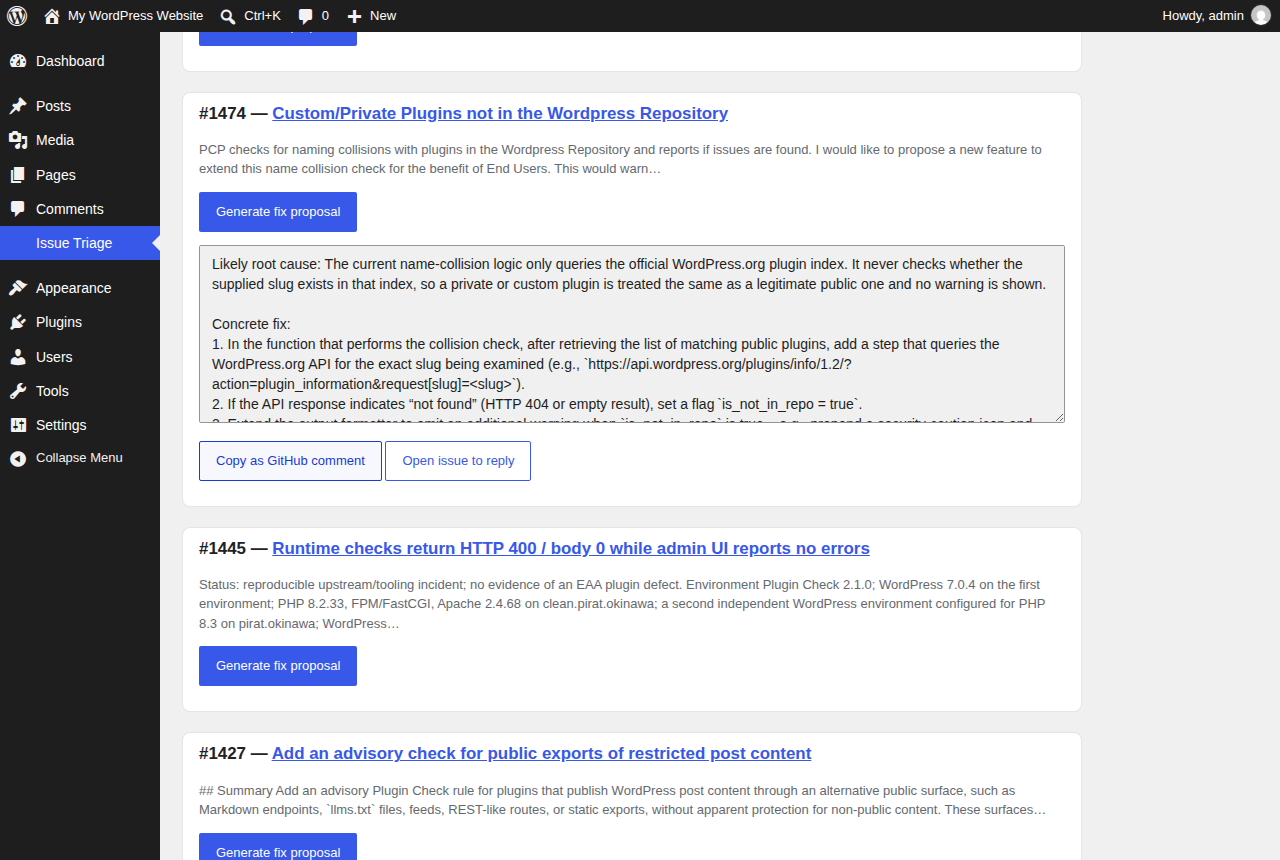1280x860 pixels.
Task: Open Issue Triage menu item
Action: point(80,243)
